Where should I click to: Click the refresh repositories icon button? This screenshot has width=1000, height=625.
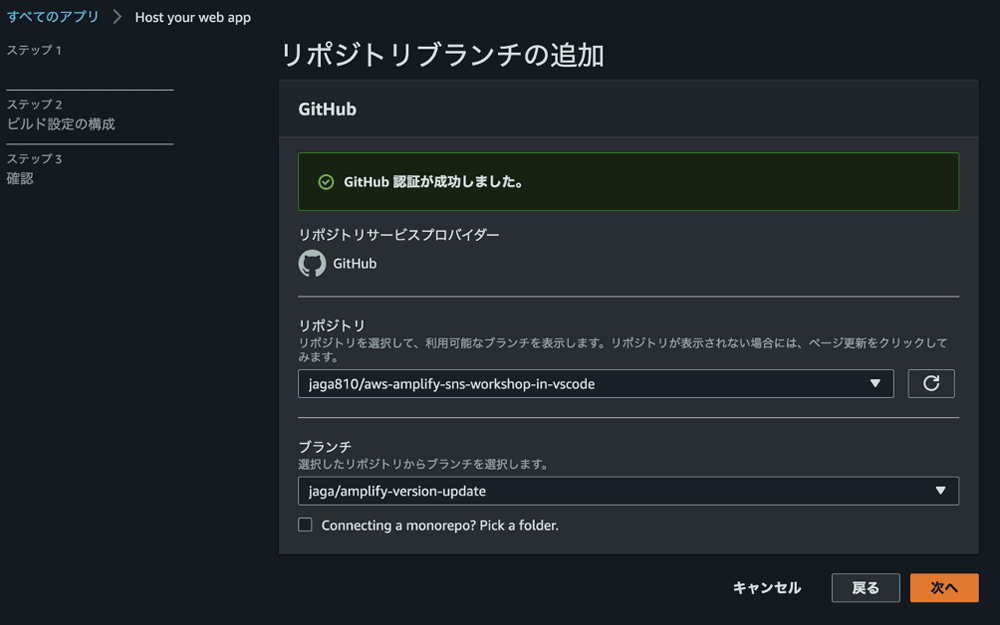[930, 383]
